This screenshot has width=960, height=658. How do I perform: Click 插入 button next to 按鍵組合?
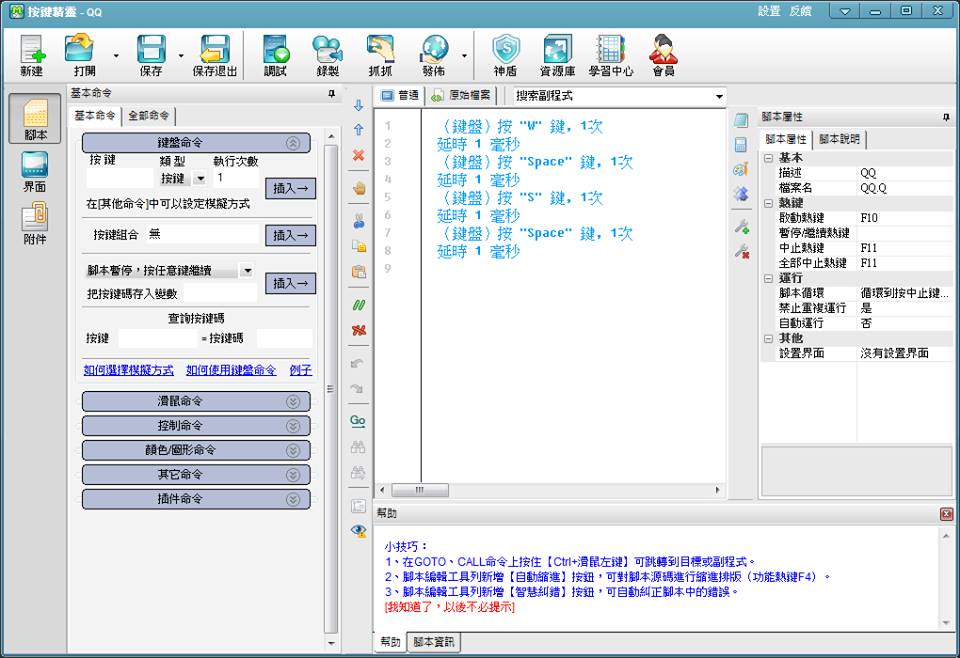(x=290, y=235)
